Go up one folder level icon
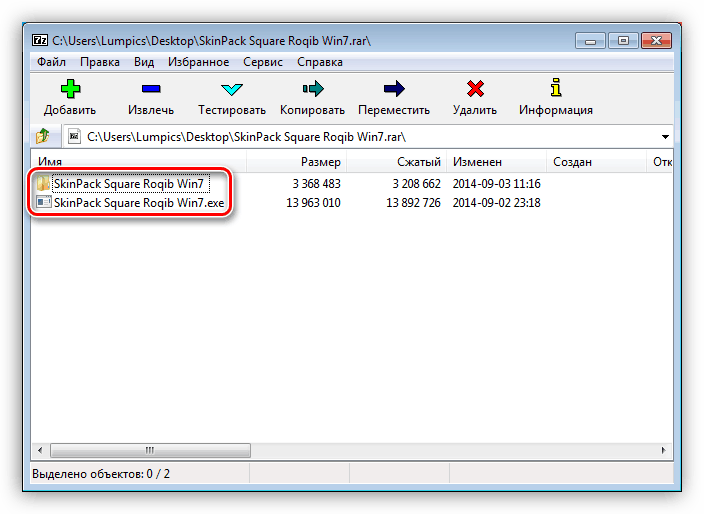Image resolution: width=704 pixels, height=514 pixels. (43, 136)
